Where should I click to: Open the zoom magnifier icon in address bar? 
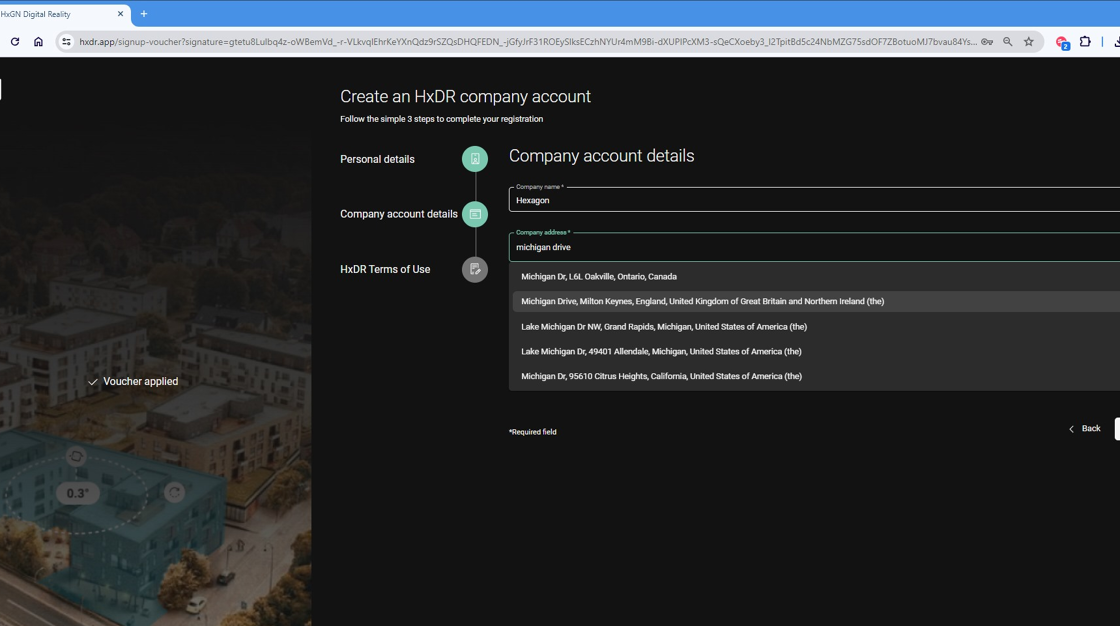(x=1008, y=41)
